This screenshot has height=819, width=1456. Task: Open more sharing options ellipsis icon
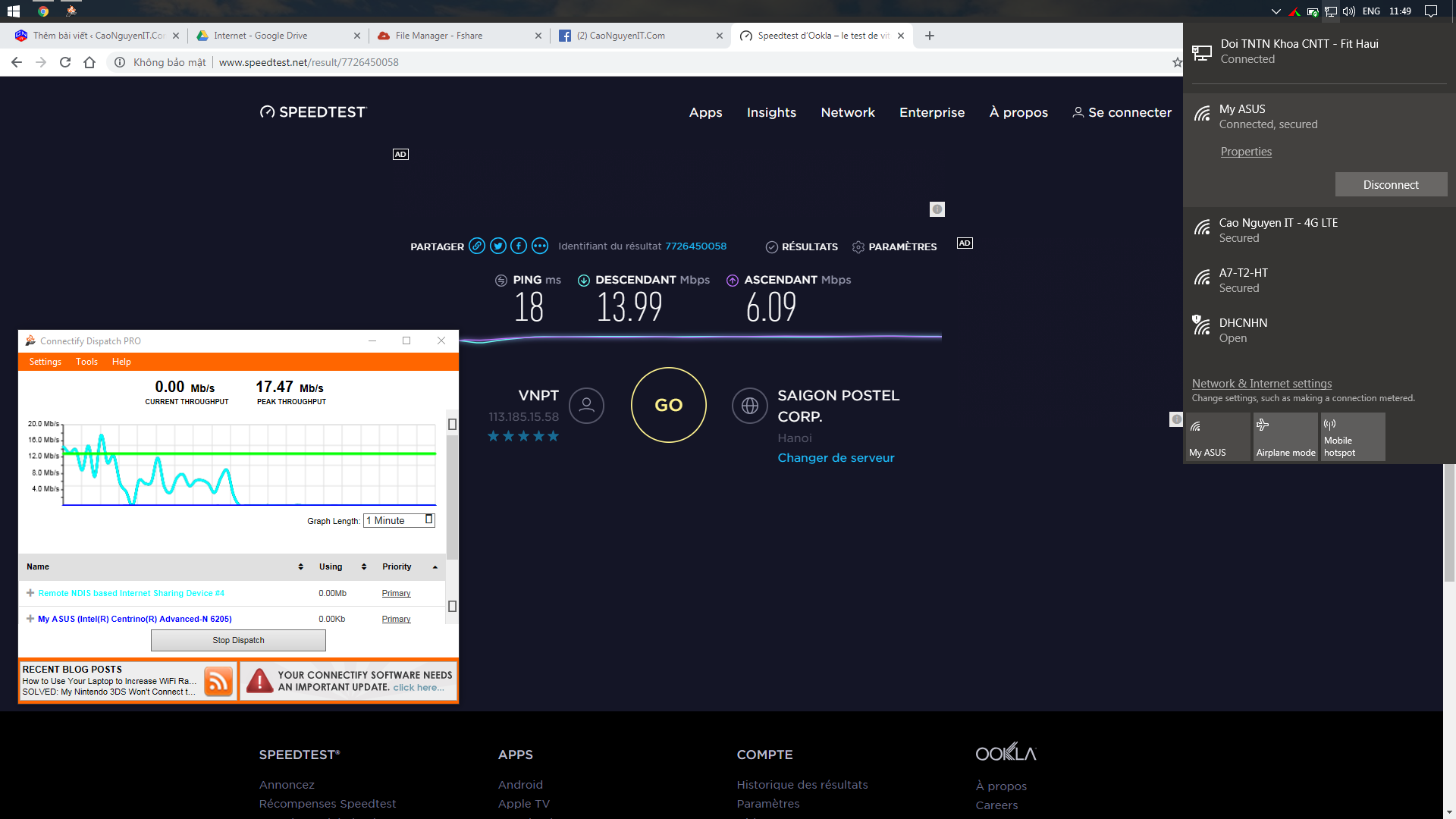pos(539,246)
